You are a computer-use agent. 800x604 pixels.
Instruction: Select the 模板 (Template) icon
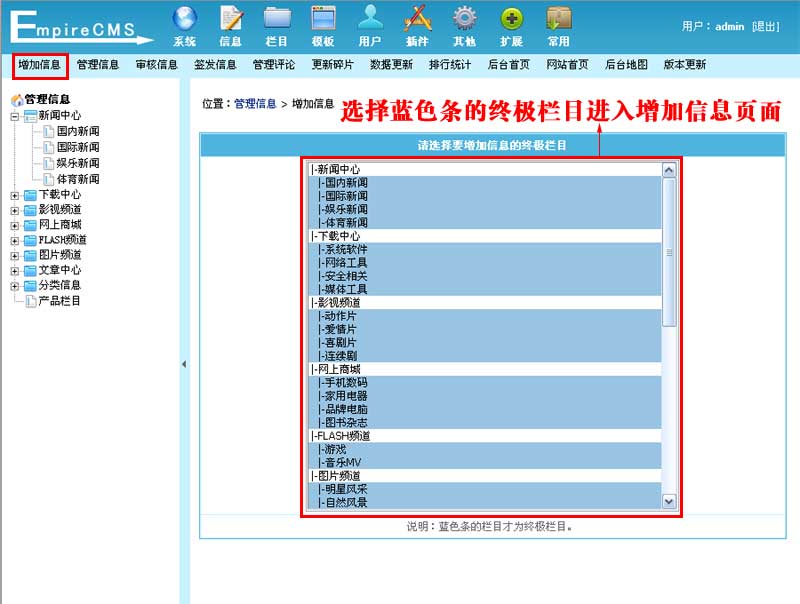(323, 25)
